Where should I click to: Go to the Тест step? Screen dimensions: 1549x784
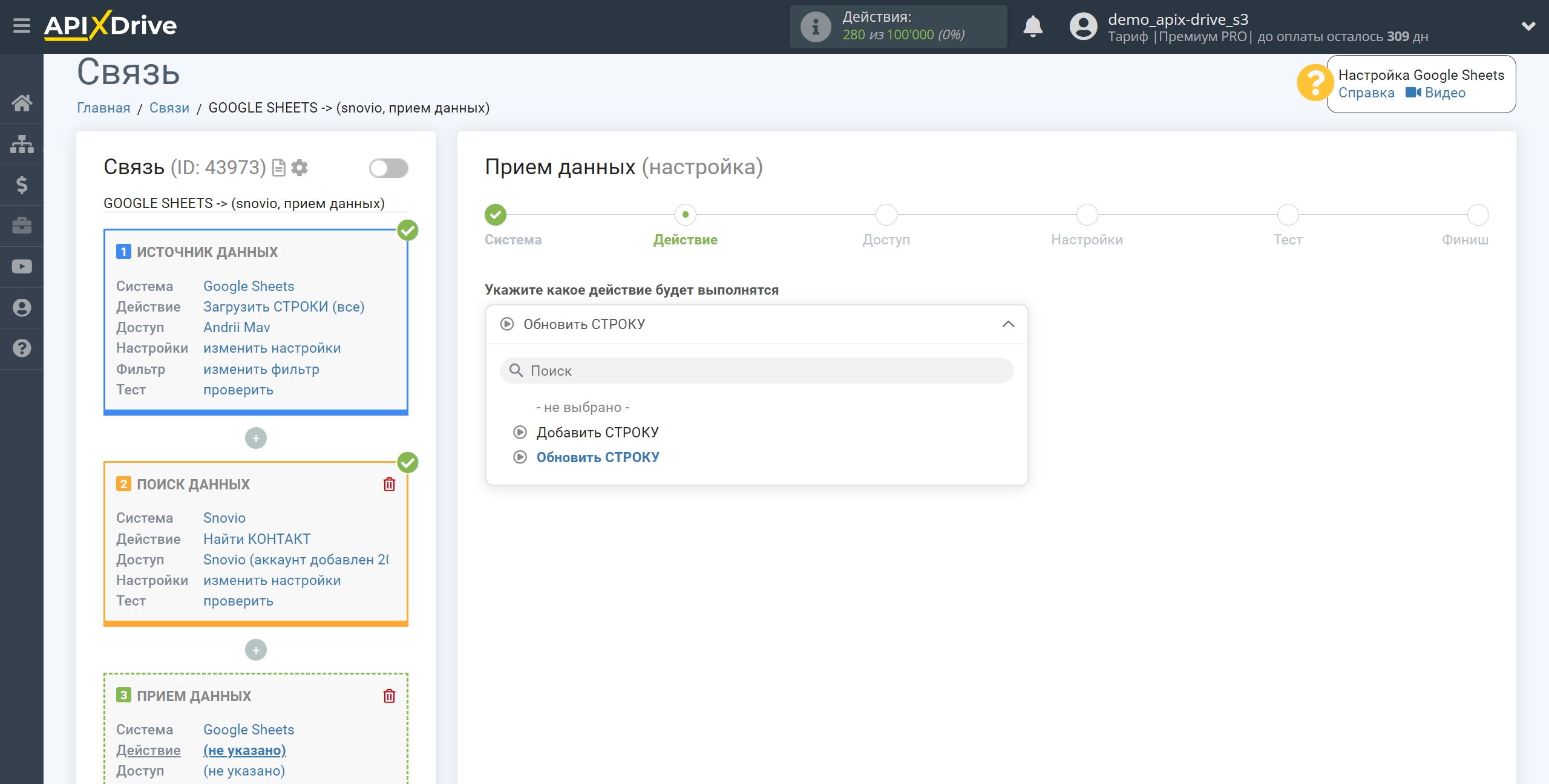coord(1288,215)
